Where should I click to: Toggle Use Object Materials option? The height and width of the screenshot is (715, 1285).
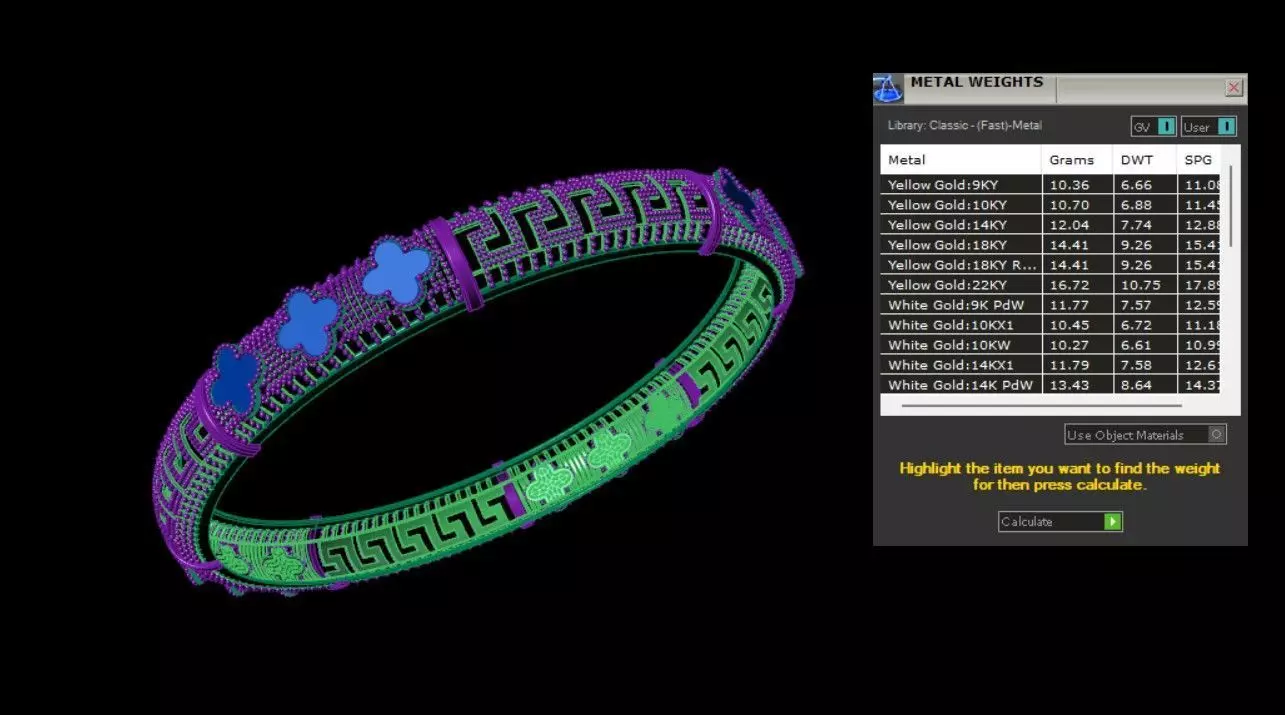1145,435
